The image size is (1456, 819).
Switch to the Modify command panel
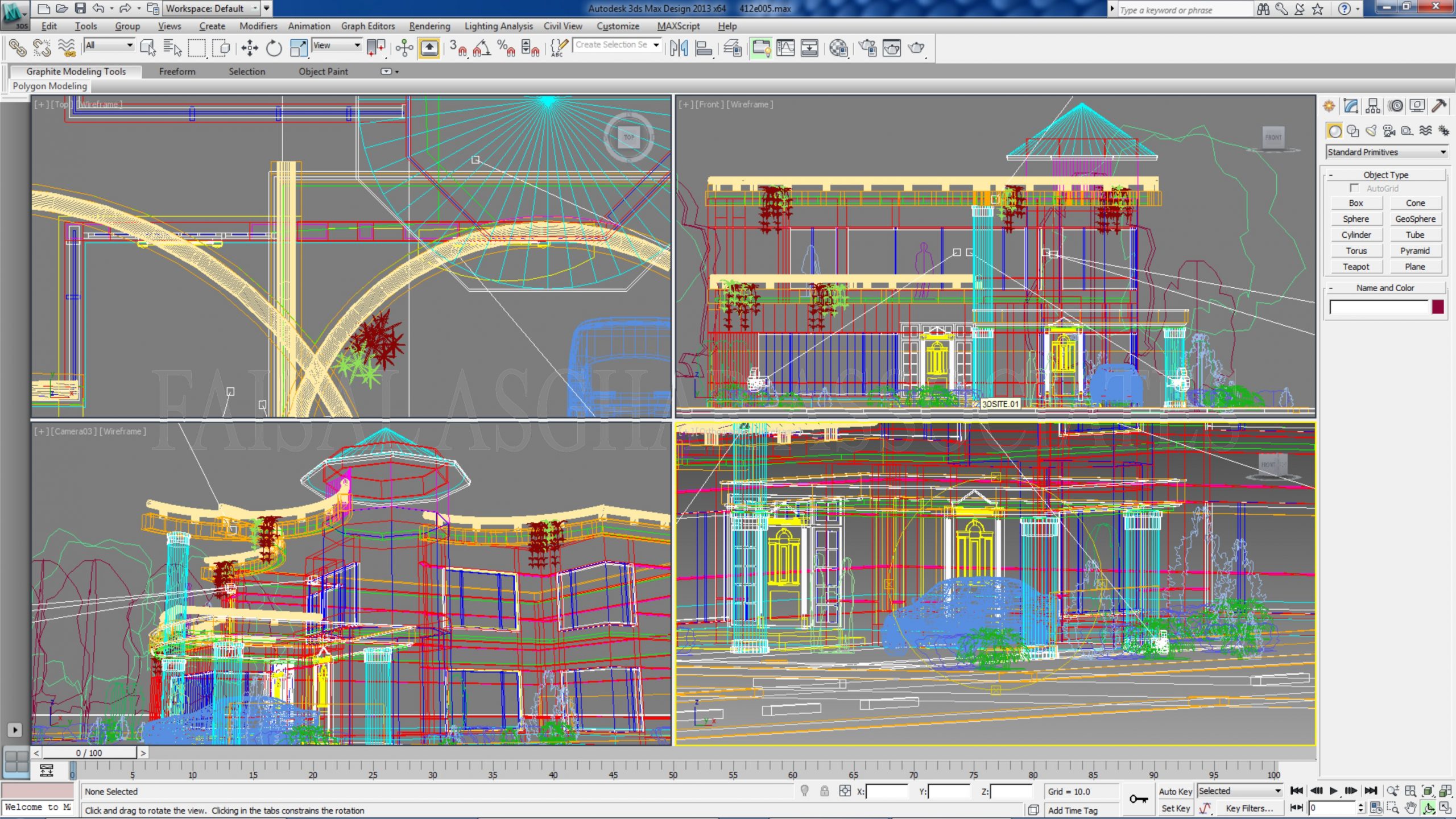(x=1351, y=106)
